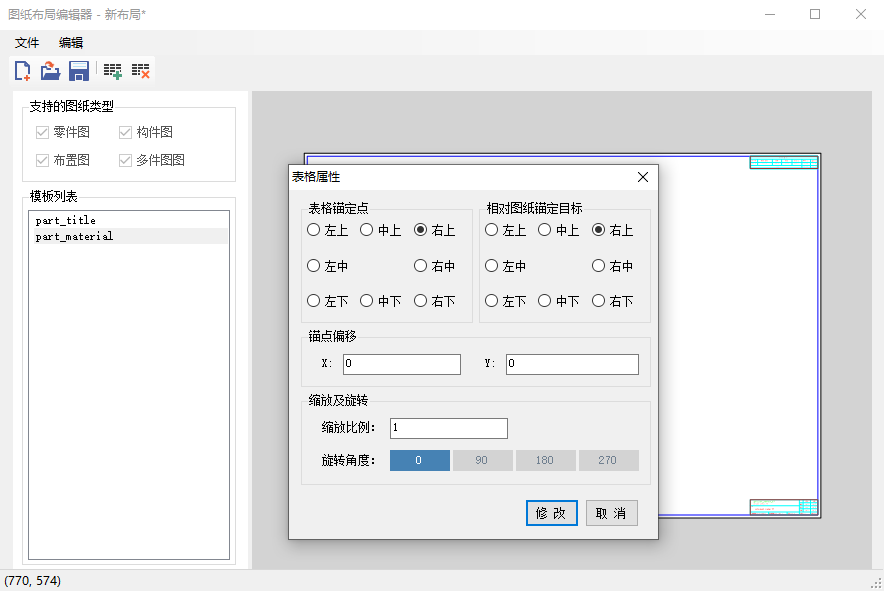
Task: Open a layout file with the folder icon
Action: (50, 71)
